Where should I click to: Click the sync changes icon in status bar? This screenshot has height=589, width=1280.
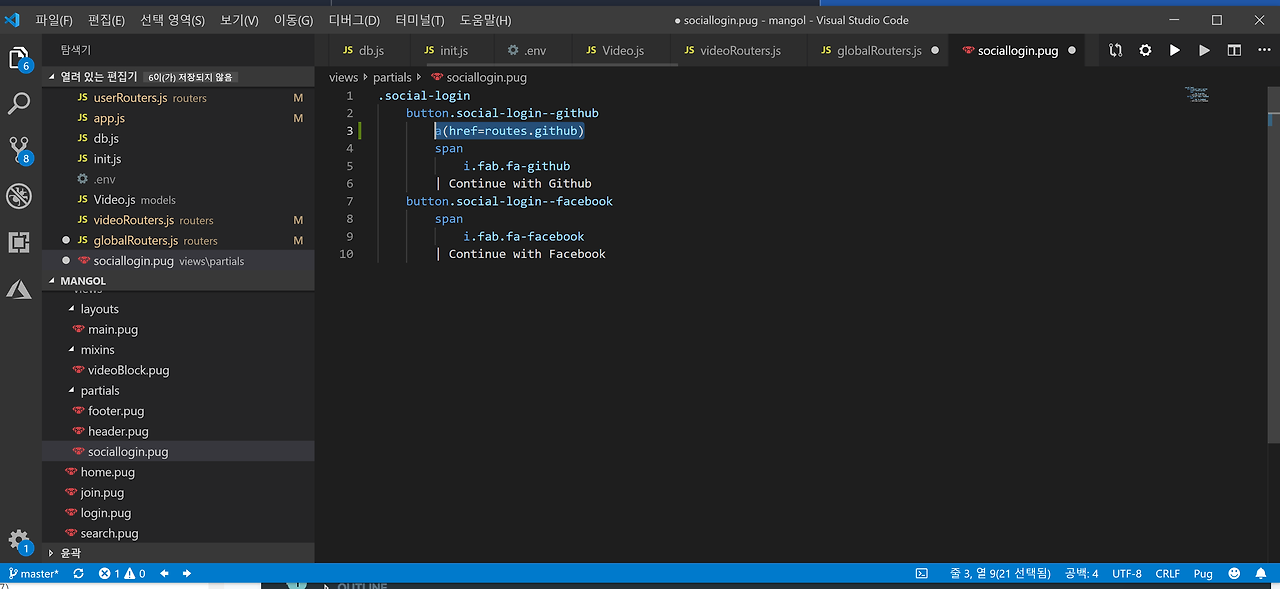tap(78, 574)
